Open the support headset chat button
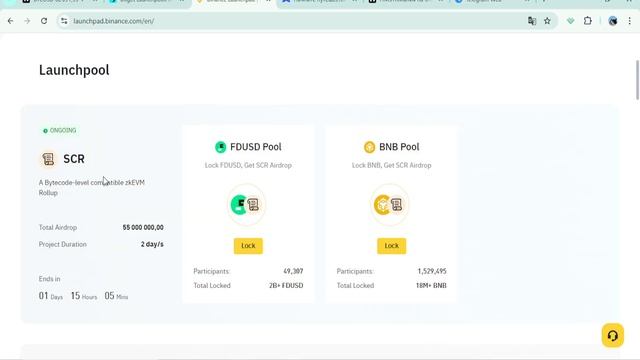 tap(612, 336)
